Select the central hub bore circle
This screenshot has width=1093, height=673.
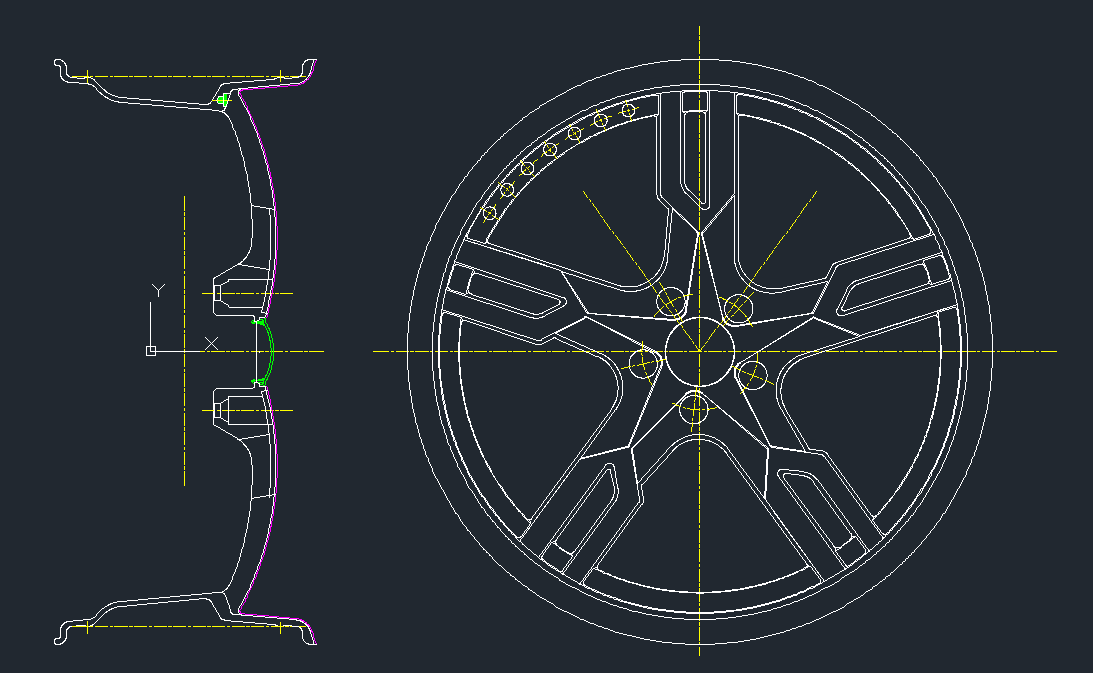pos(700,351)
